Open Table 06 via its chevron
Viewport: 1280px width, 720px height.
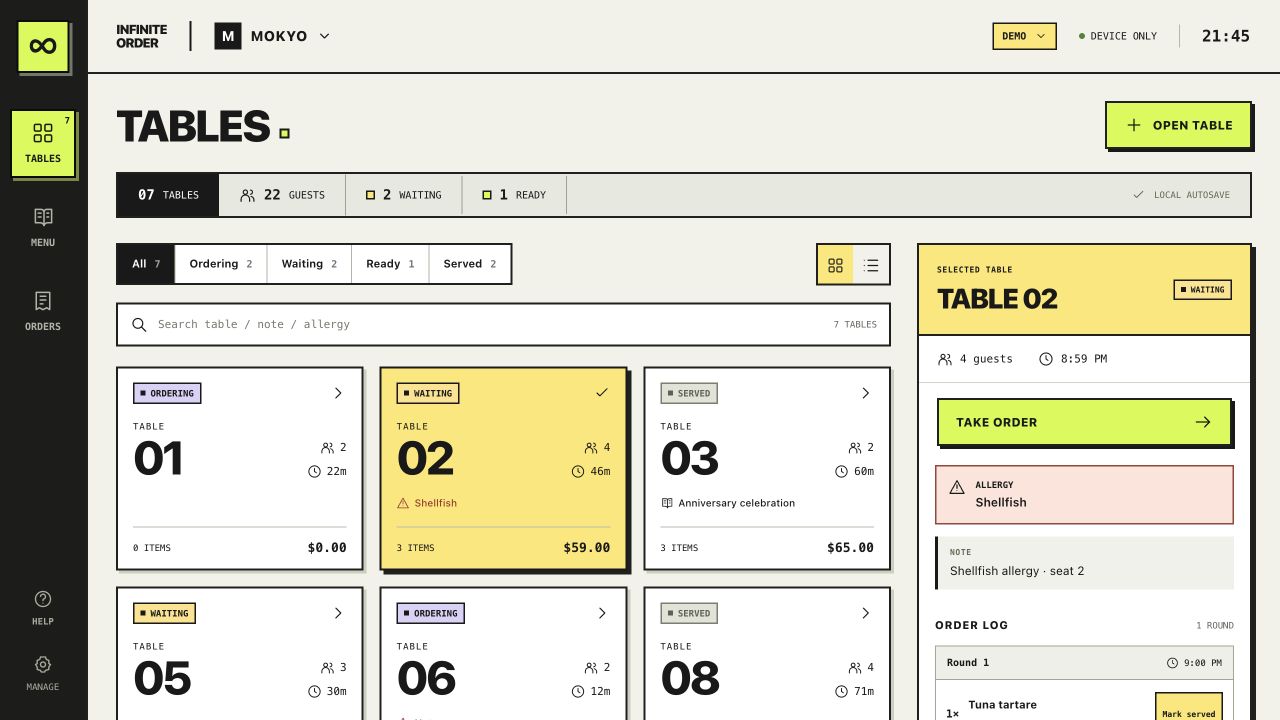[x=602, y=613]
